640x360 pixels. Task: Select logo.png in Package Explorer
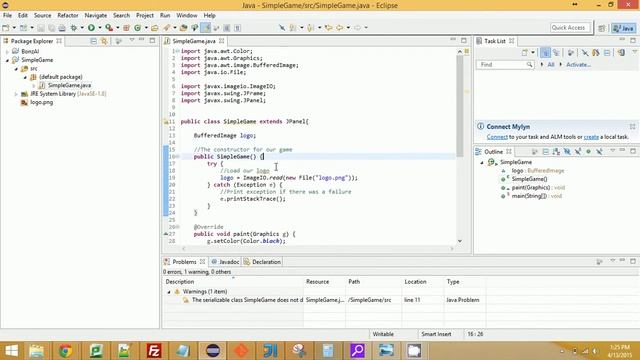(x=42, y=103)
